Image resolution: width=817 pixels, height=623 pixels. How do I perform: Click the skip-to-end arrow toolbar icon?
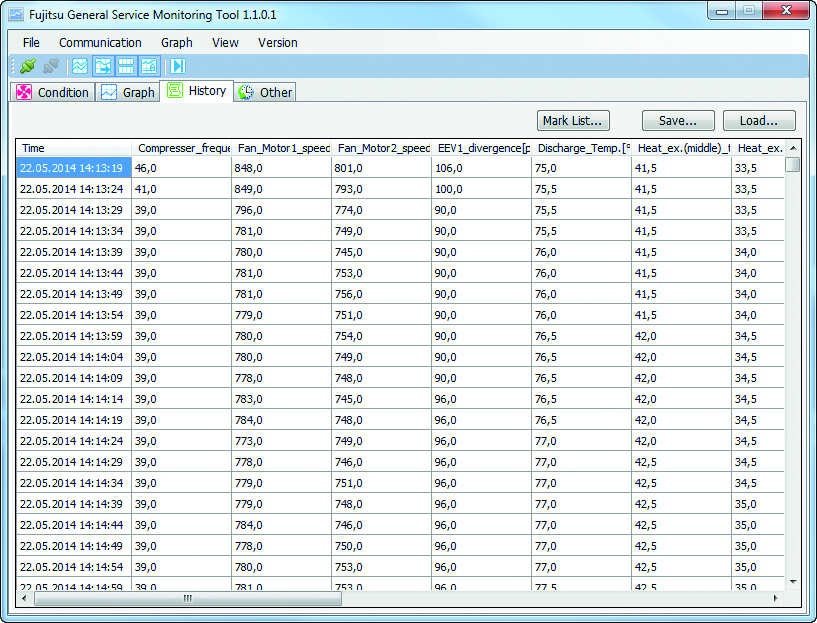178,66
